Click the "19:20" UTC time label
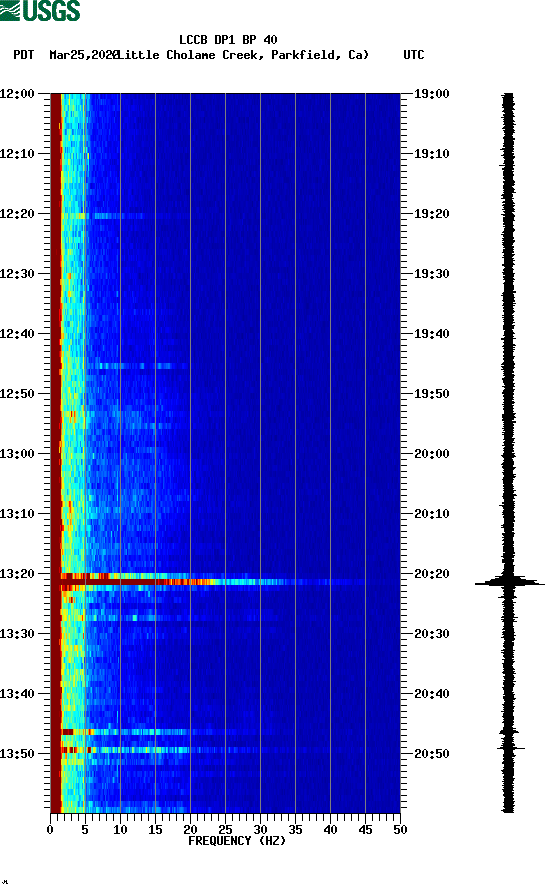The height and width of the screenshot is (893, 552). pos(431,214)
